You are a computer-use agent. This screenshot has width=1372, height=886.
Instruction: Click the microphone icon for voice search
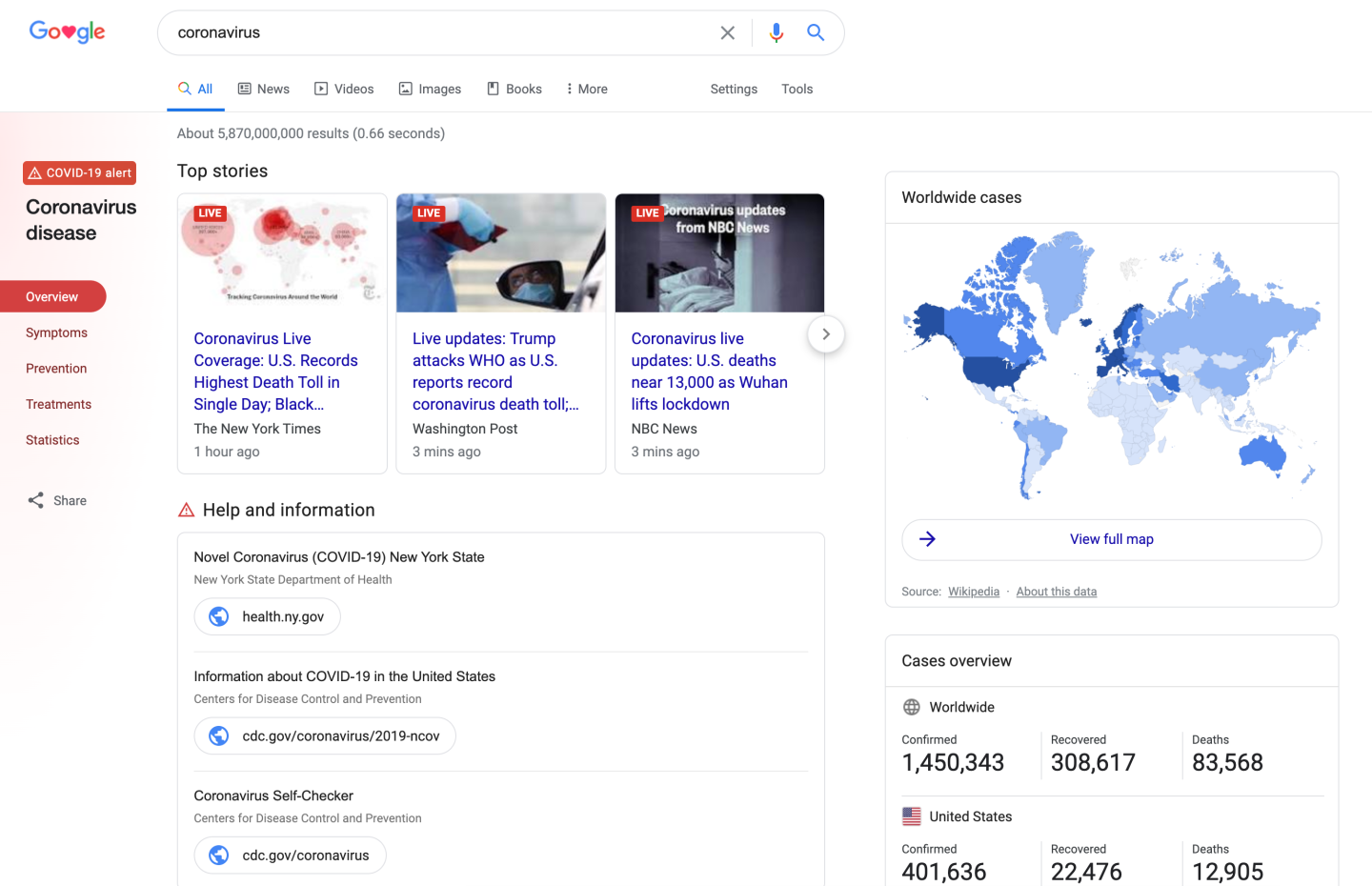coord(777,32)
